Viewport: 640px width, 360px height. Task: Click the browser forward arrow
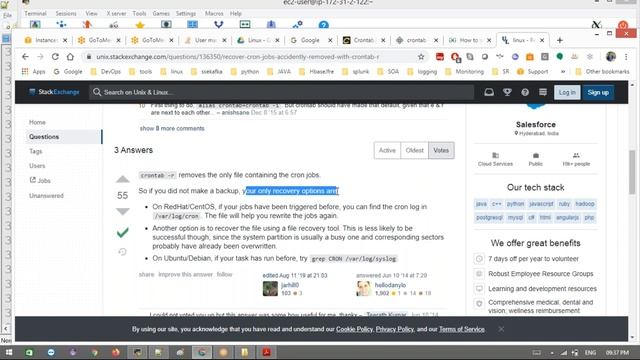(x=40, y=57)
